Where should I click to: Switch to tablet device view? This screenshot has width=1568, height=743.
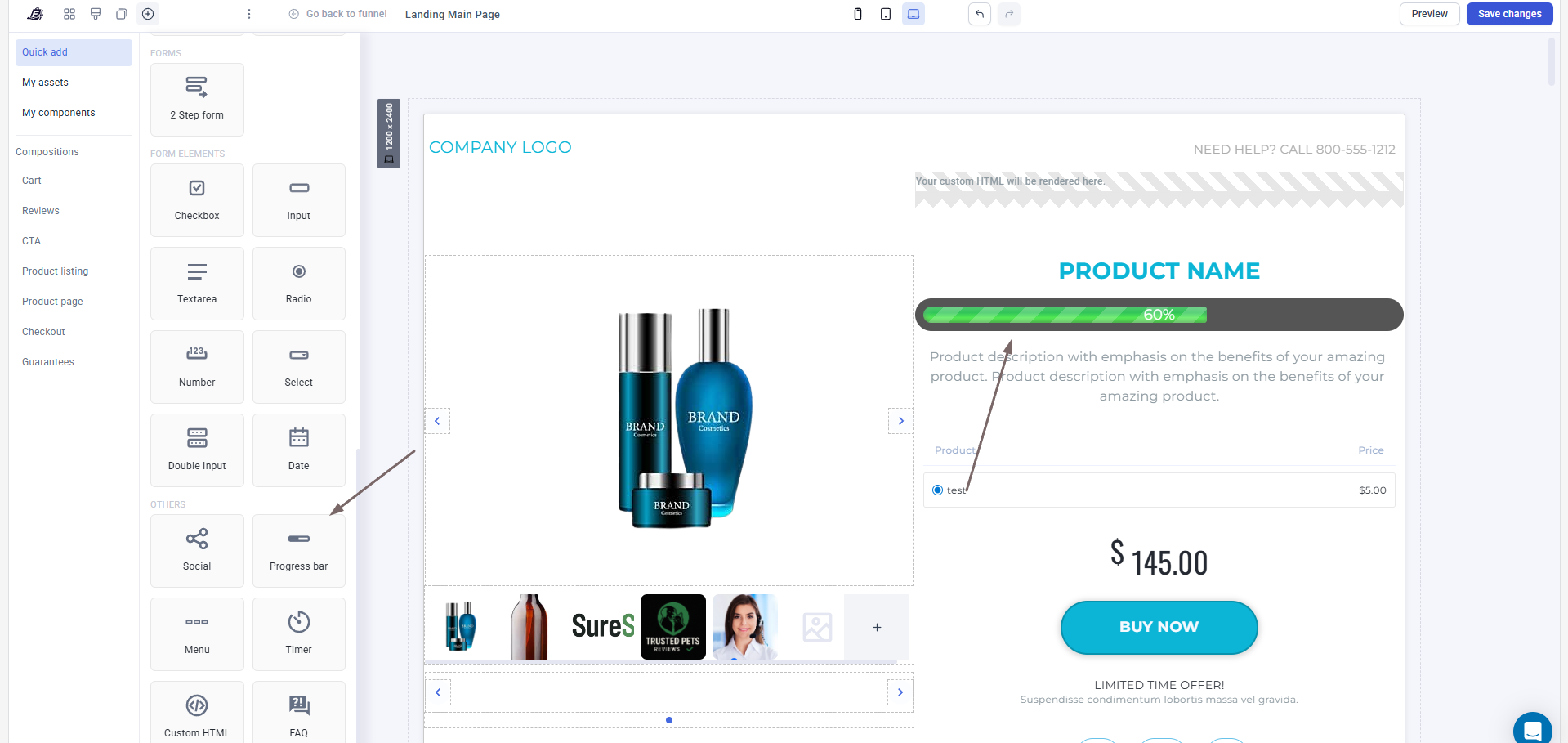point(886,14)
